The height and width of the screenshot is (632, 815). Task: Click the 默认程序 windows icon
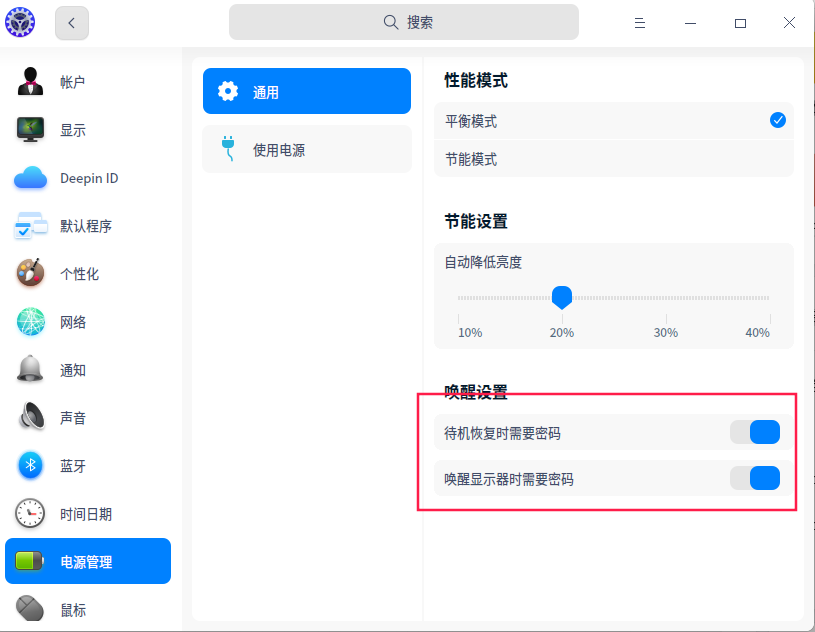[30, 226]
